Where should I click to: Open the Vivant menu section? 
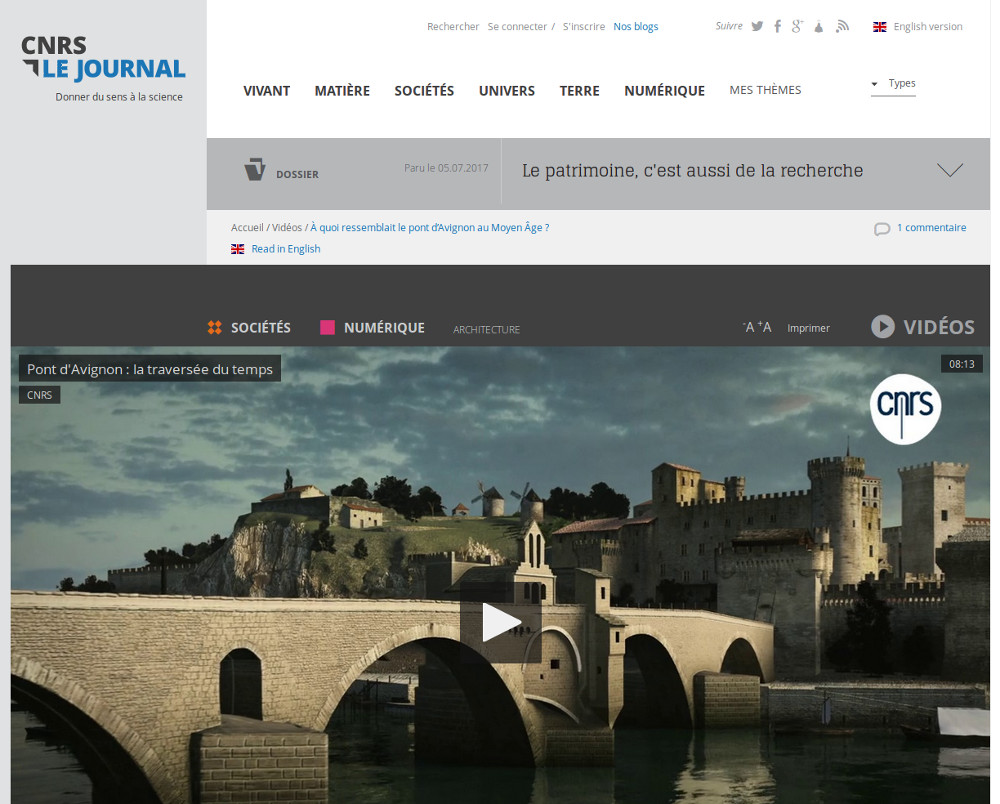click(x=266, y=91)
